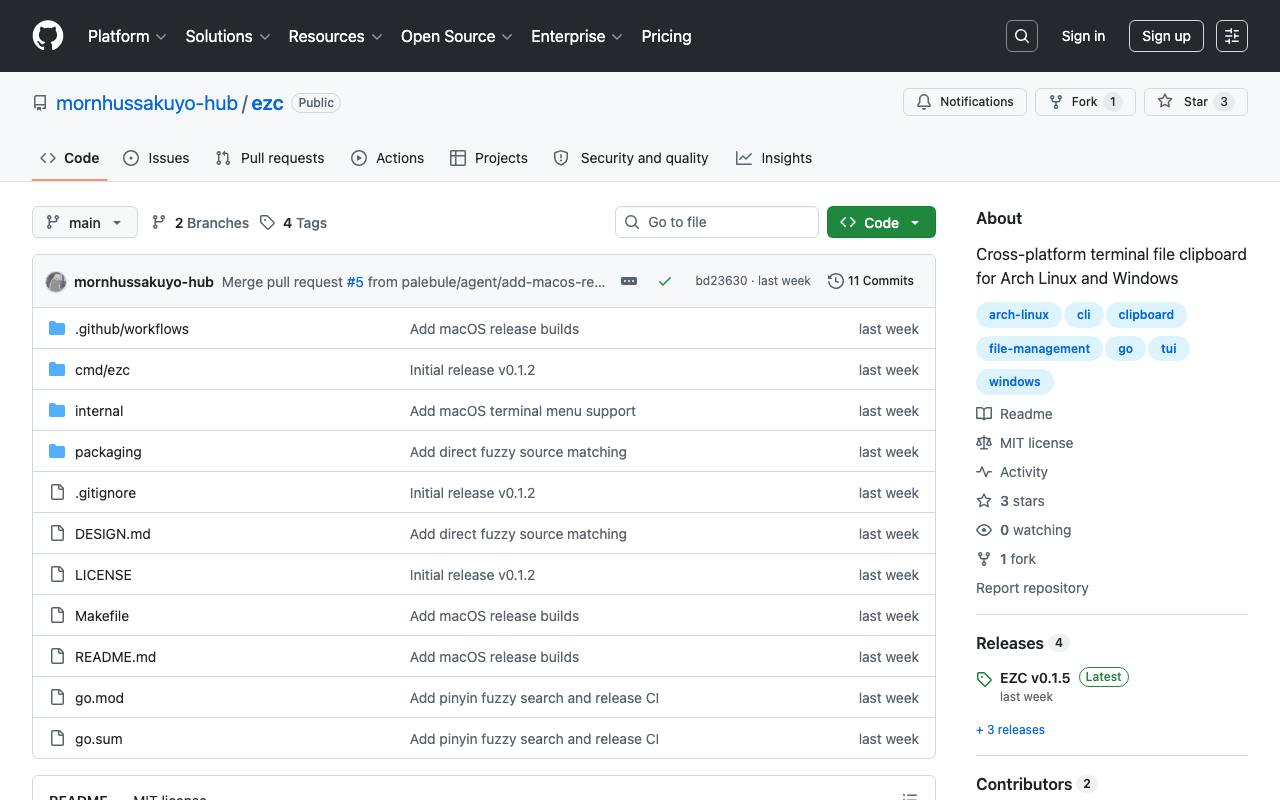Go to the Projects tab
The width and height of the screenshot is (1280, 800).
489,158
